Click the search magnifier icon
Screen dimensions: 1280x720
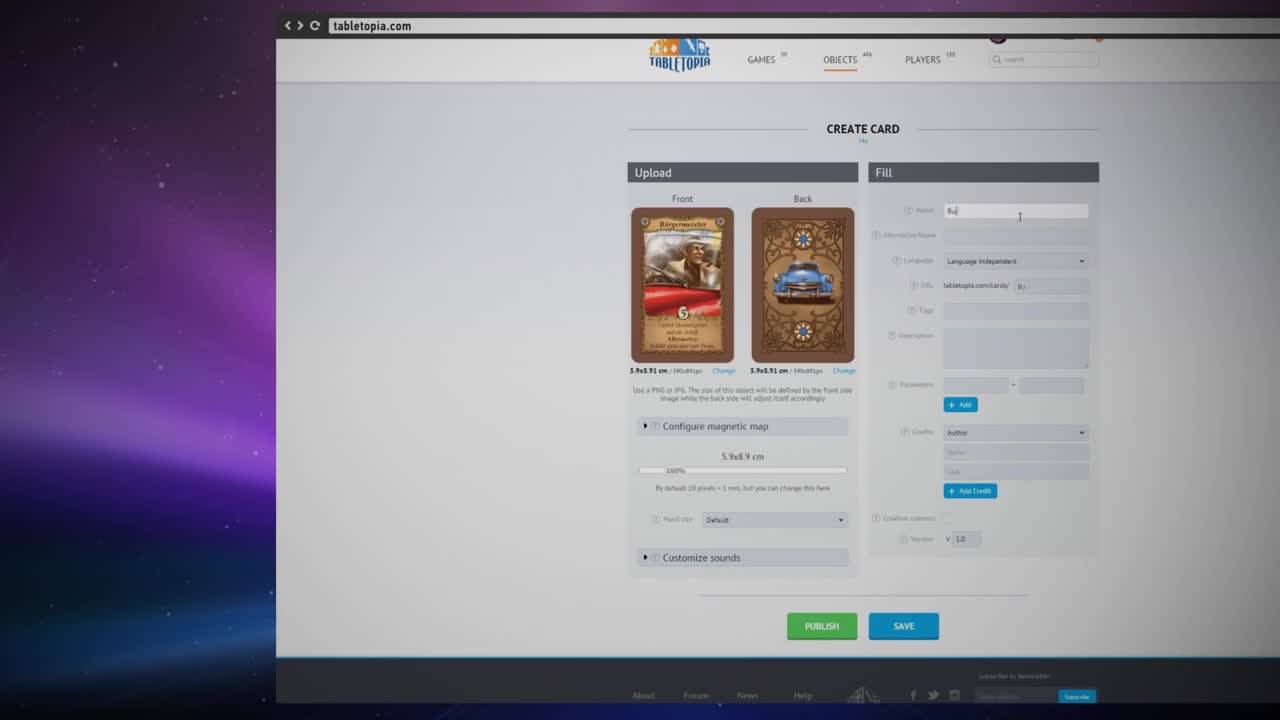point(997,60)
